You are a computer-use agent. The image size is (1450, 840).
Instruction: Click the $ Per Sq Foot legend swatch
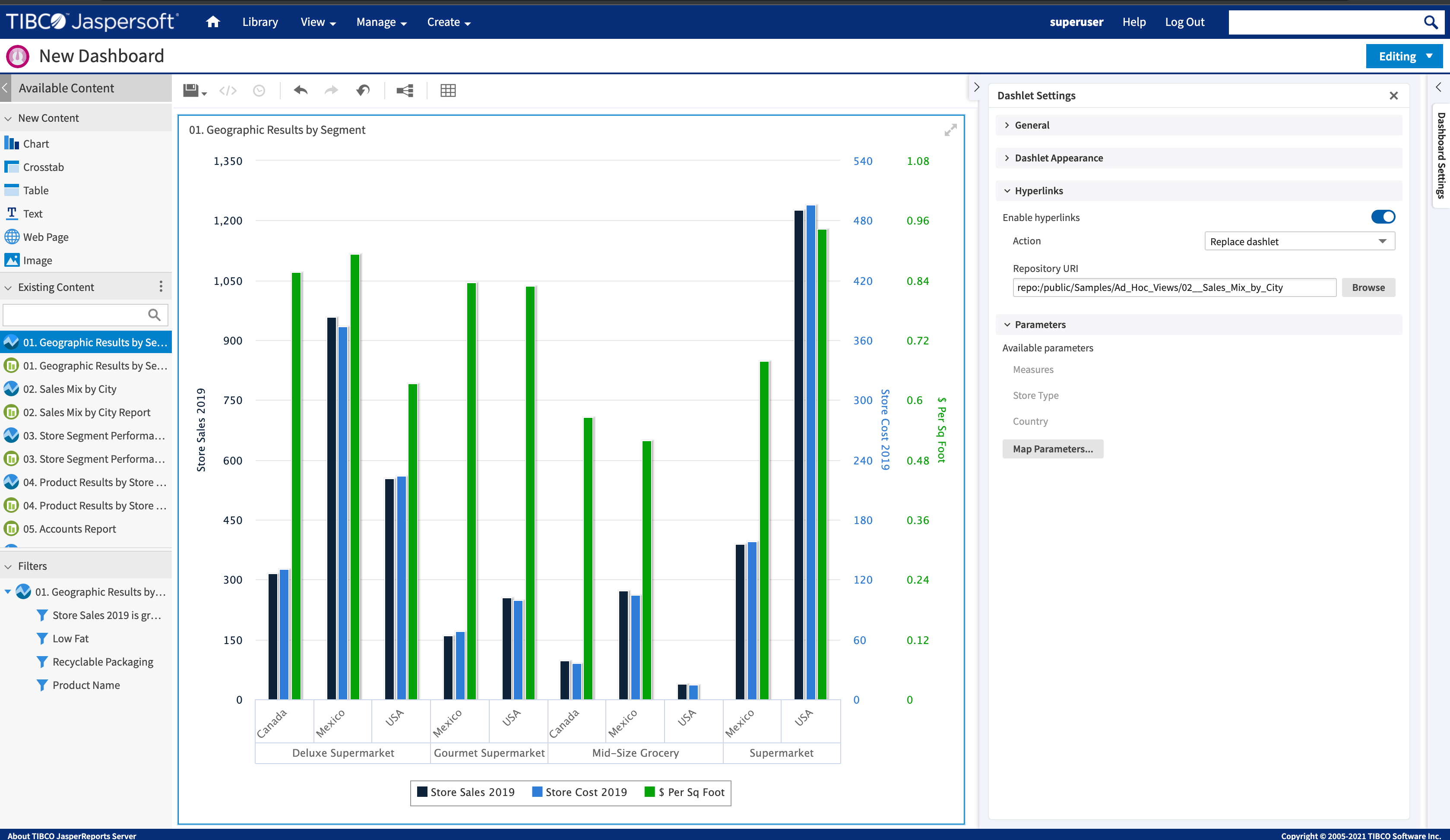[649, 792]
